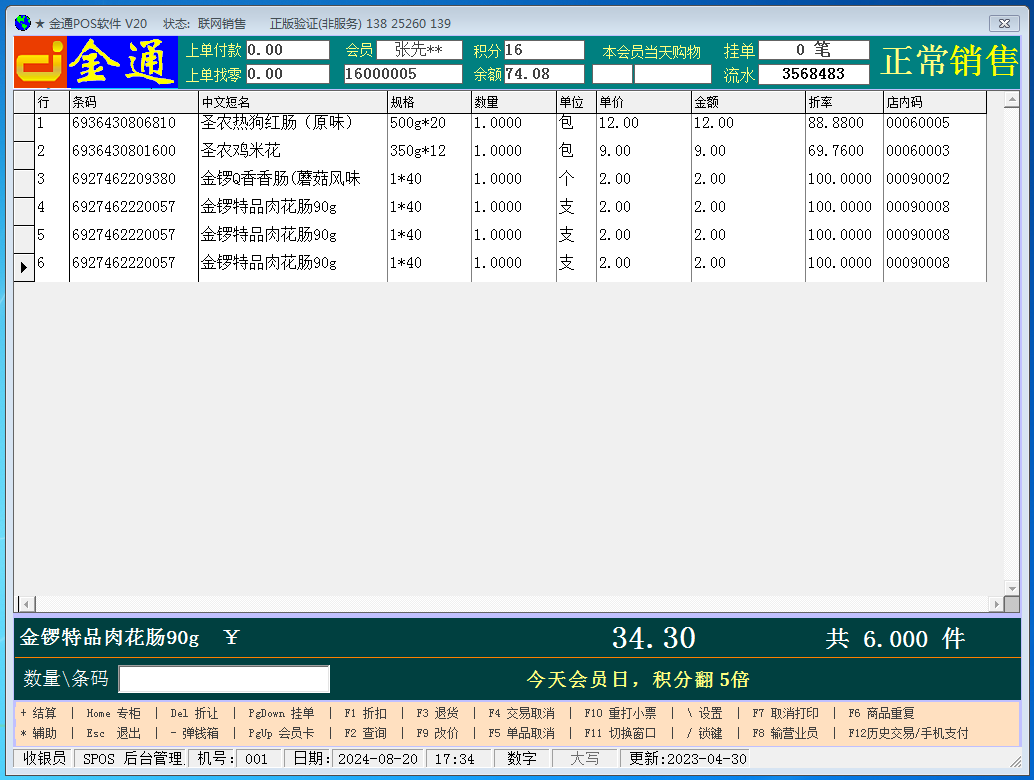Click unit price 9.00
This screenshot has width=1034, height=780.
tap(615, 150)
